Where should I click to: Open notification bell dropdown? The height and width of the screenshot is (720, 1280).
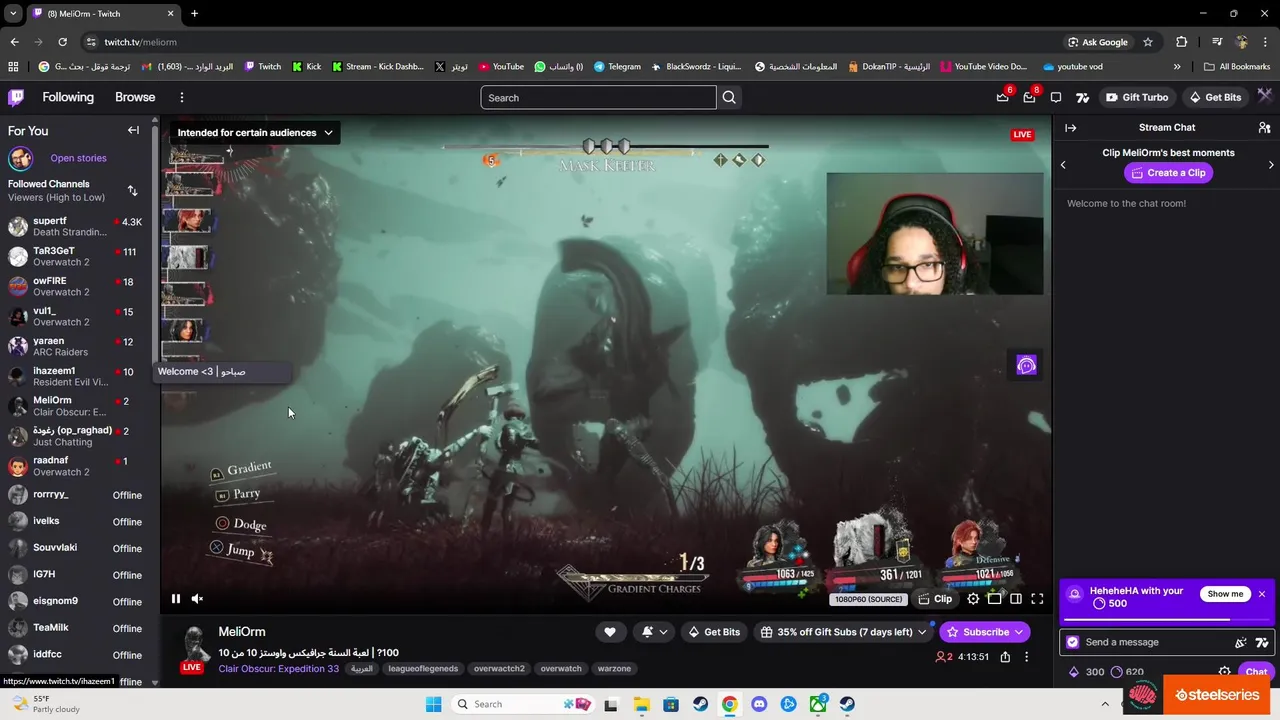[x=654, y=632]
